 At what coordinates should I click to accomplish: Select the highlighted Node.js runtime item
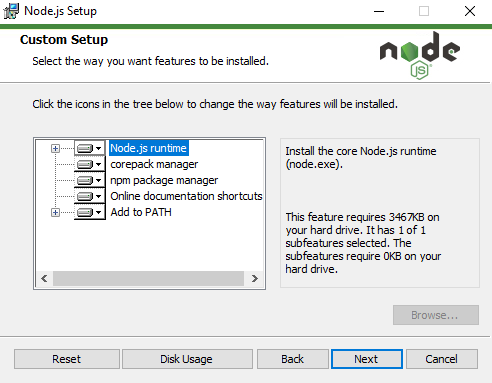click(149, 148)
